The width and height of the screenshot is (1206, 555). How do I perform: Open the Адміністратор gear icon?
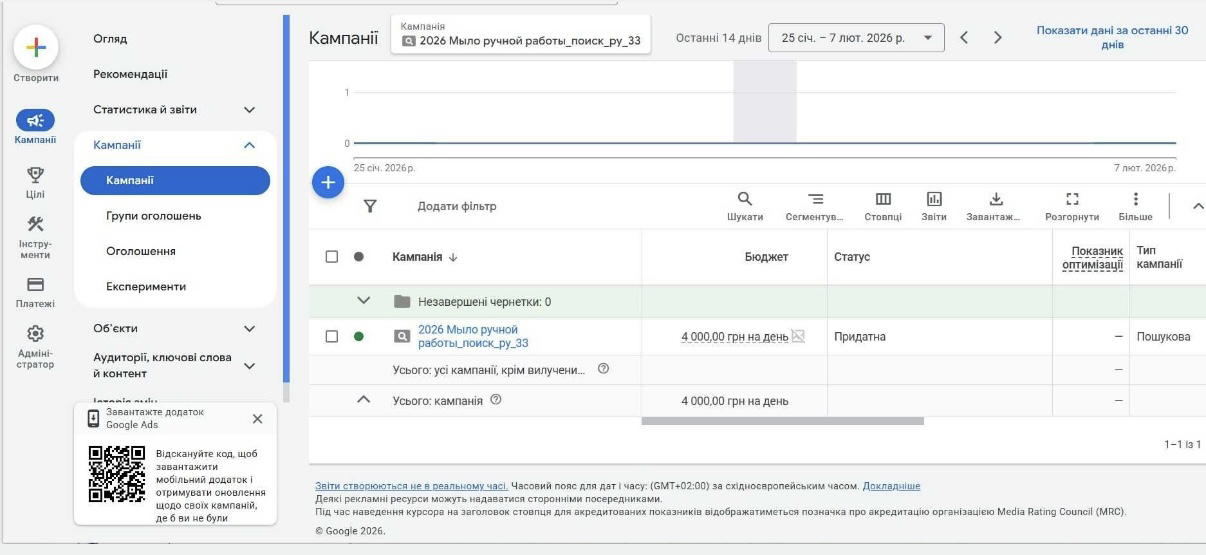35,332
